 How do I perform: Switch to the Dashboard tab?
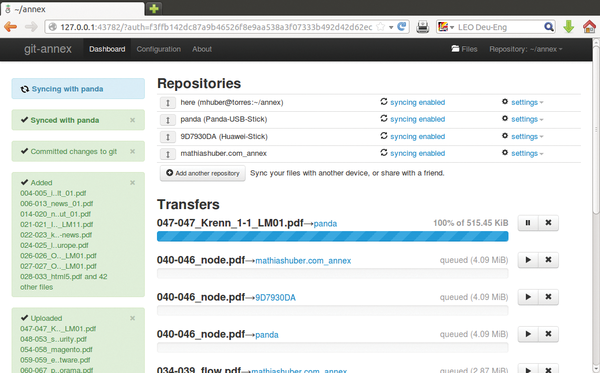tap(107, 49)
